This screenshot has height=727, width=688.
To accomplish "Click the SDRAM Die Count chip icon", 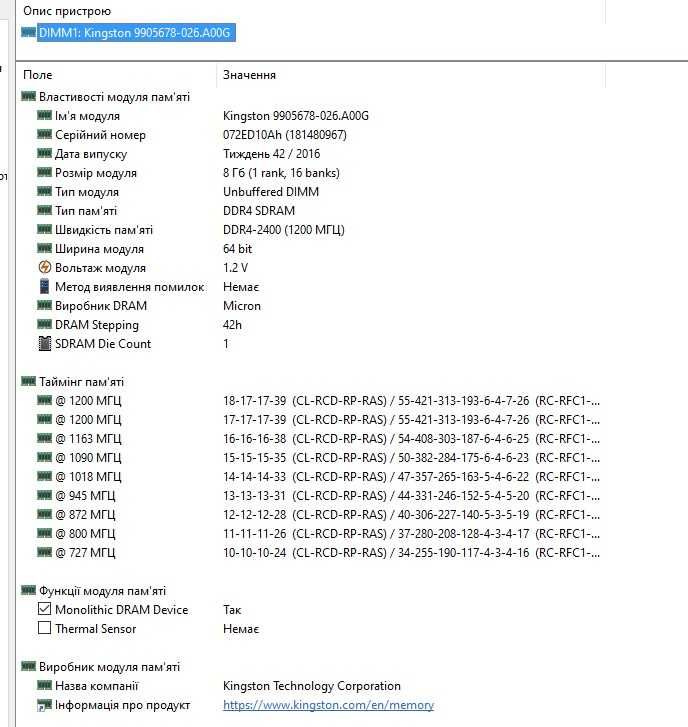I will [x=45, y=344].
